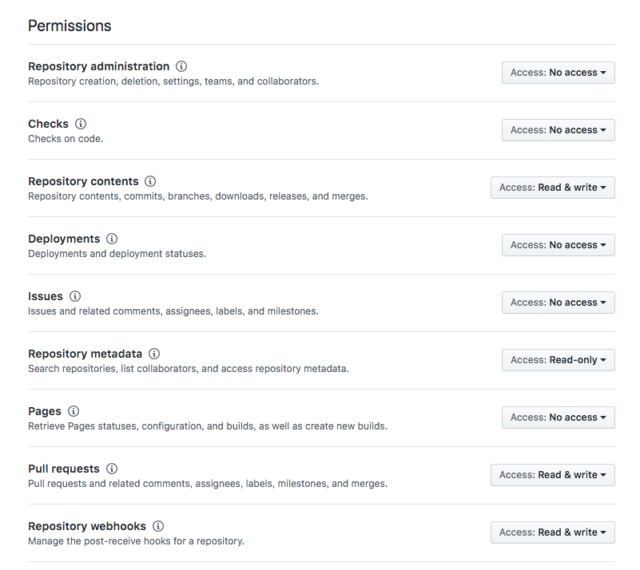The image size is (640, 570).
Task: Change Repository webhooks access dropdown
Action: 553,532
